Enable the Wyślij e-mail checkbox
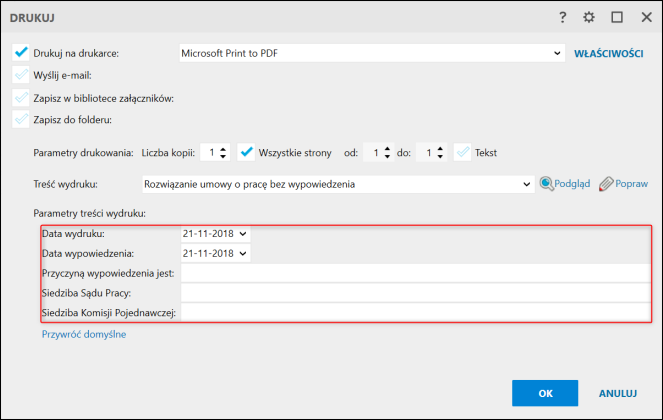Screen dimensions: 663x420 point(21,74)
